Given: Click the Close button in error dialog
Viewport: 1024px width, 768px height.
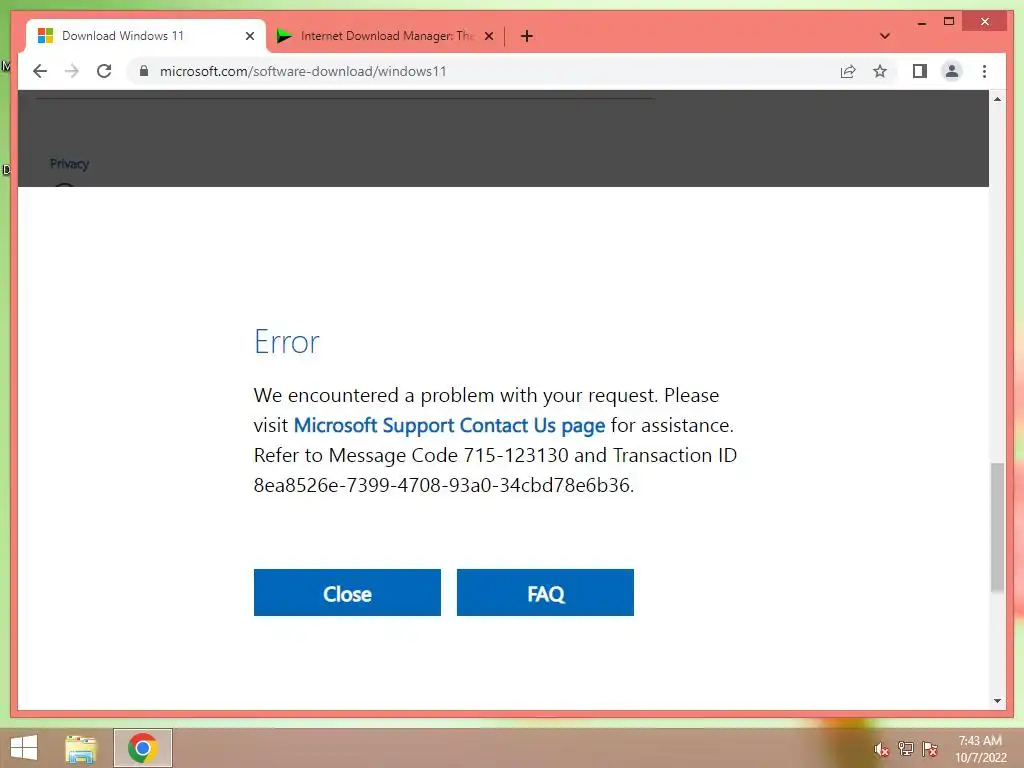Looking at the screenshot, I should [x=347, y=592].
